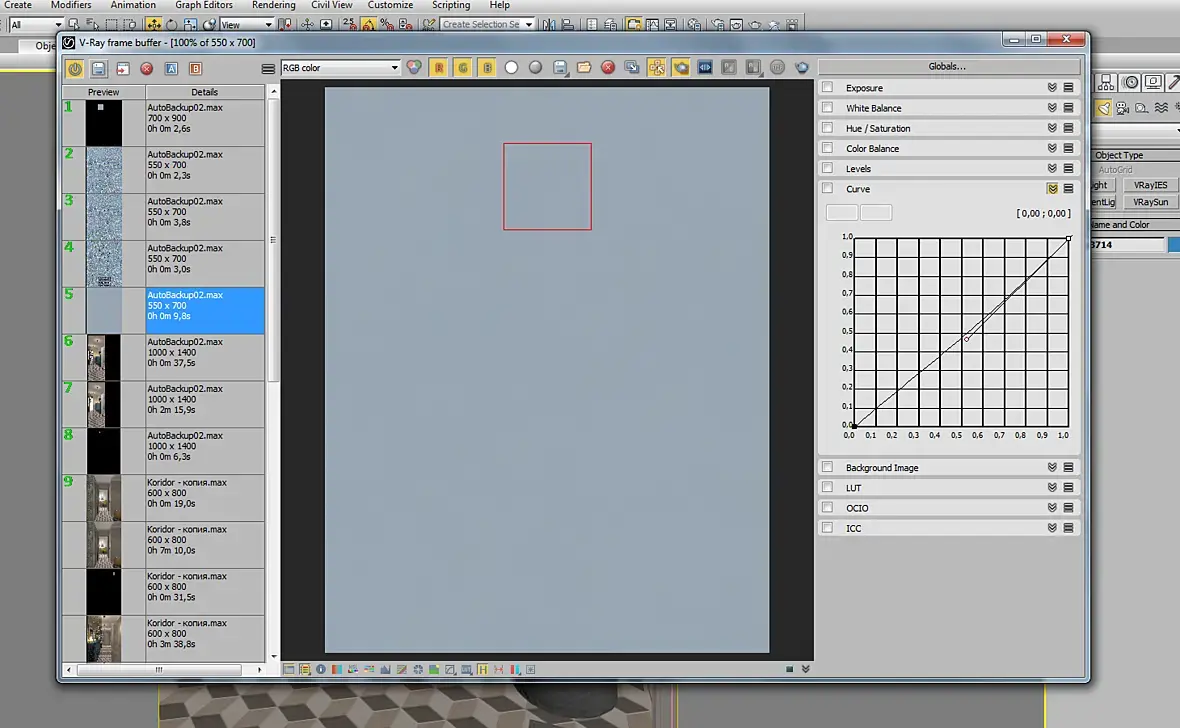Screen dimensions: 1180x728
Task: Expand the White Balance rollout chevron
Action: pos(1052,108)
